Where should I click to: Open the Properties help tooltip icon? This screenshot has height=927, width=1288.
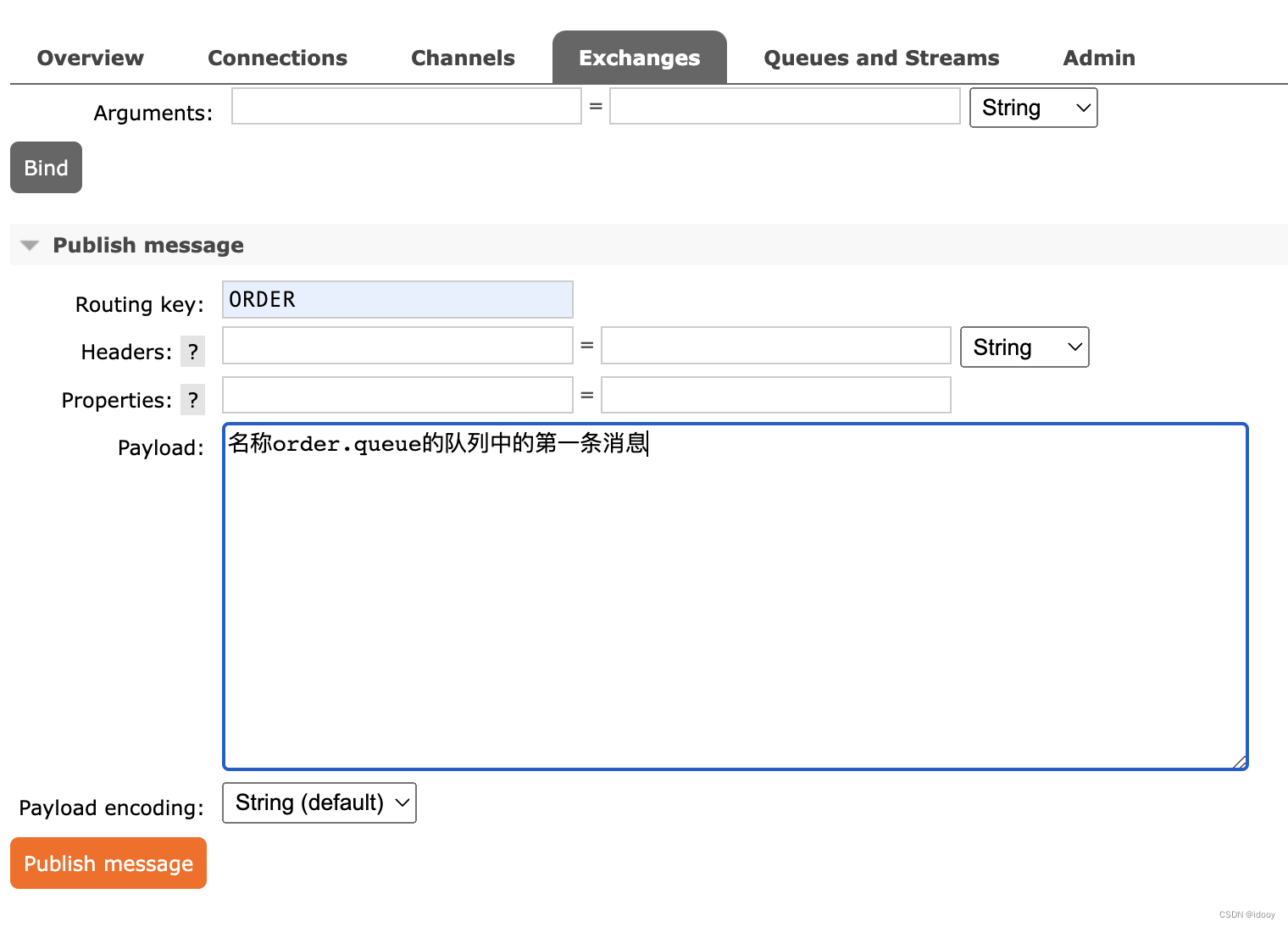tap(192, 399)
